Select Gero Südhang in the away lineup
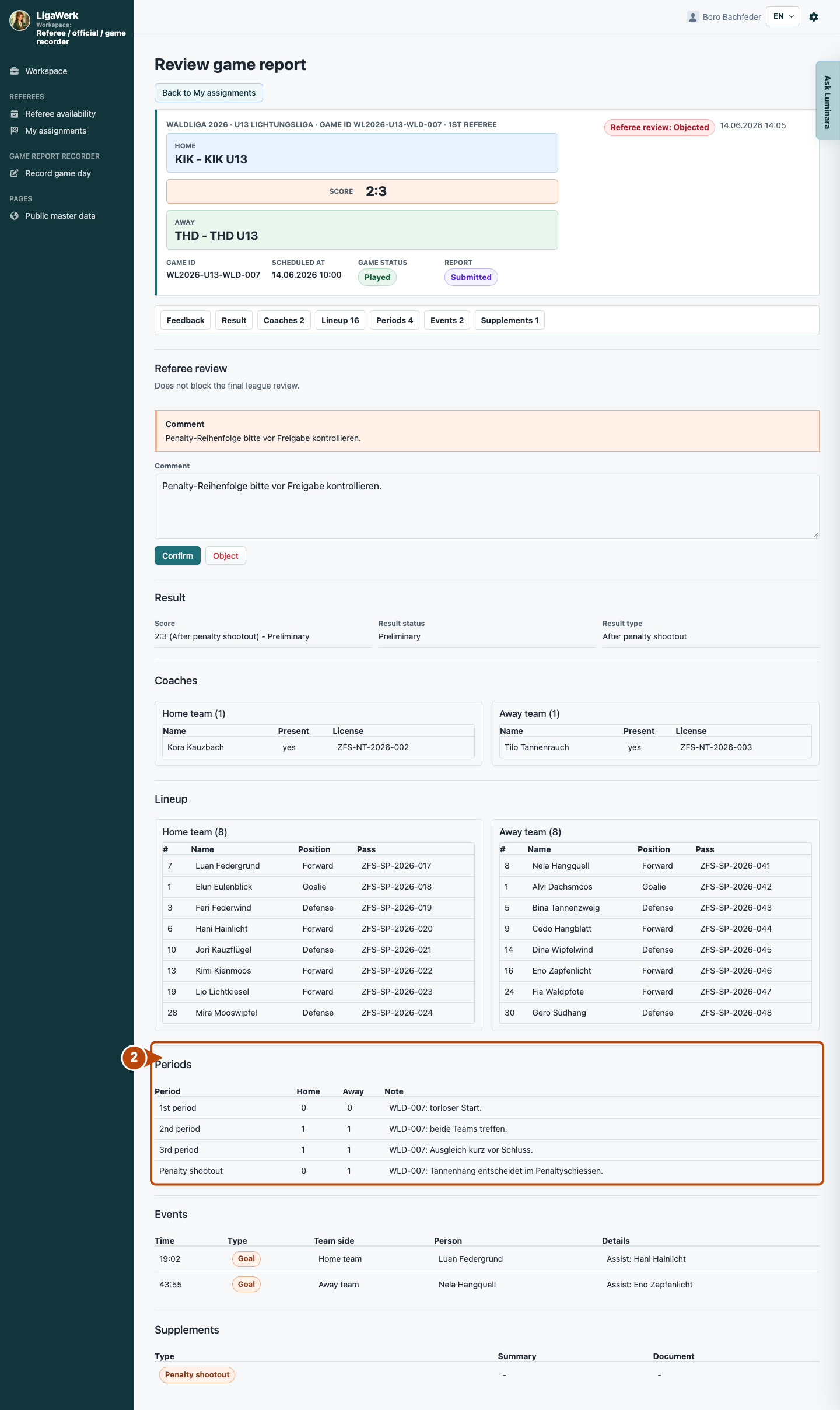Viewport: 840px width, 1410px height. 559,1013
